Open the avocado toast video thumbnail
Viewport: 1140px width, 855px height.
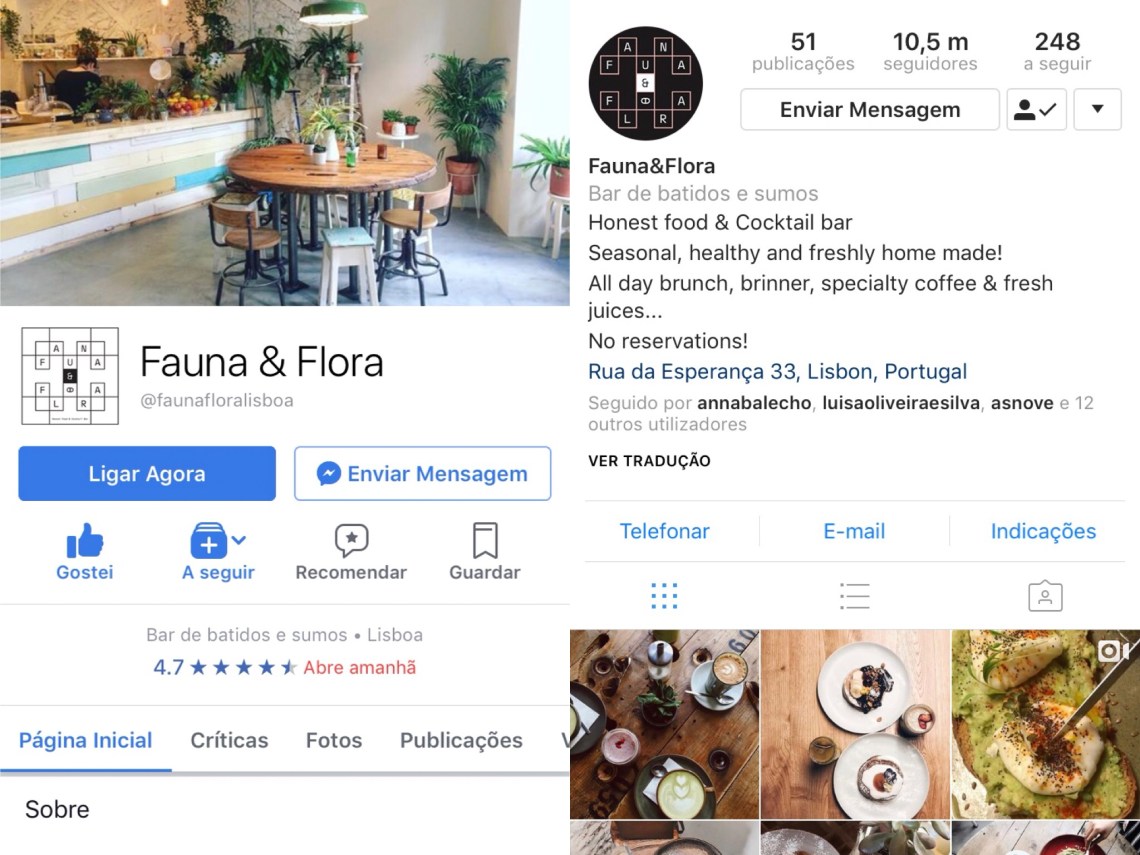1045,724
